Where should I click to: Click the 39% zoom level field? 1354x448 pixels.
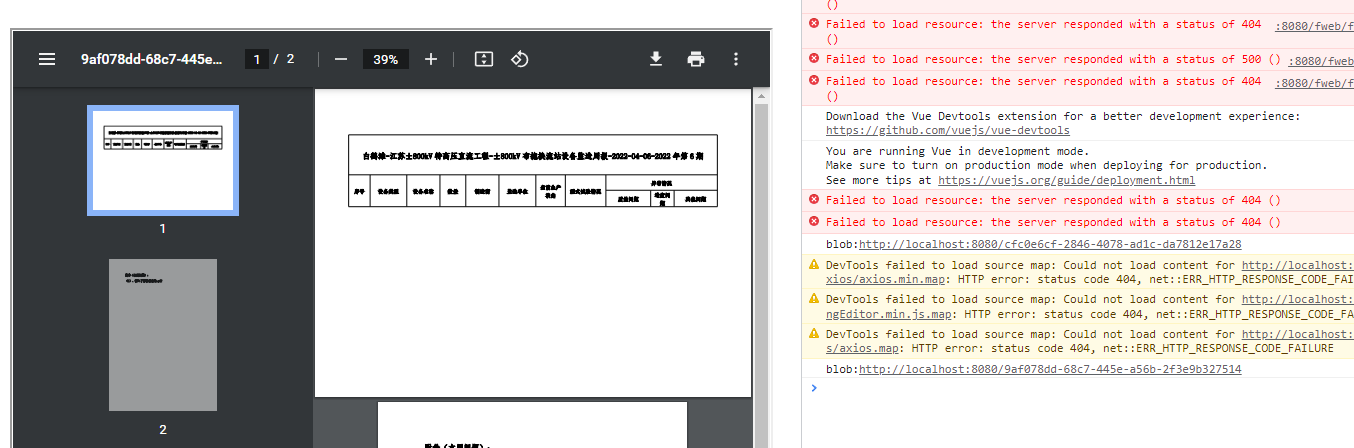pos(386,59)
